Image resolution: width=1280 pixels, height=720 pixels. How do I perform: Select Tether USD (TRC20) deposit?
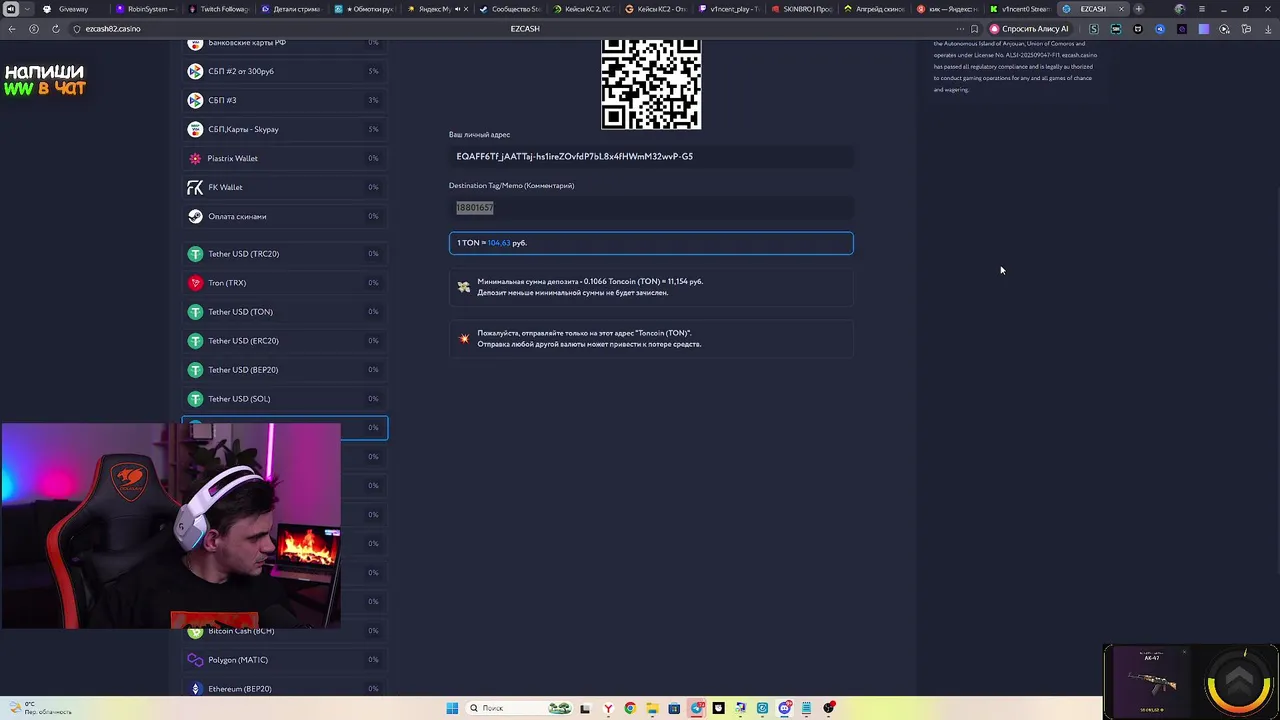pos(285,254)
